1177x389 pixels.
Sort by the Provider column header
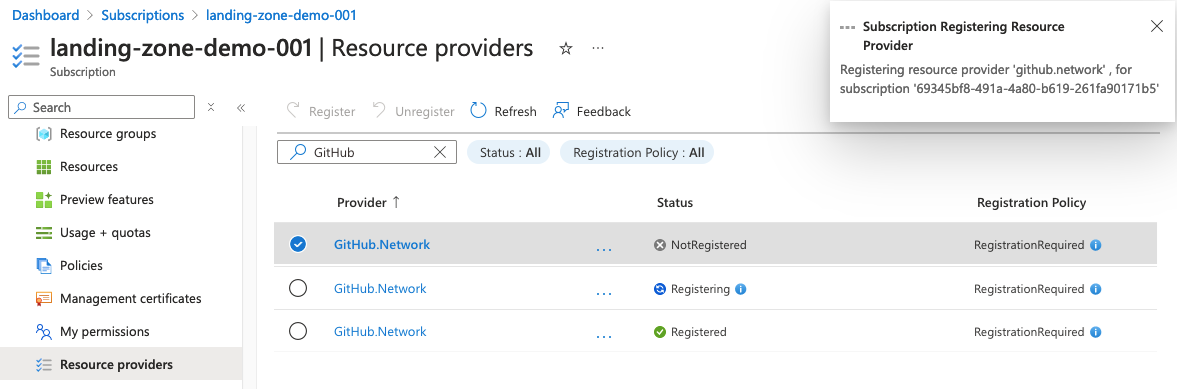[x=369, y=203]
